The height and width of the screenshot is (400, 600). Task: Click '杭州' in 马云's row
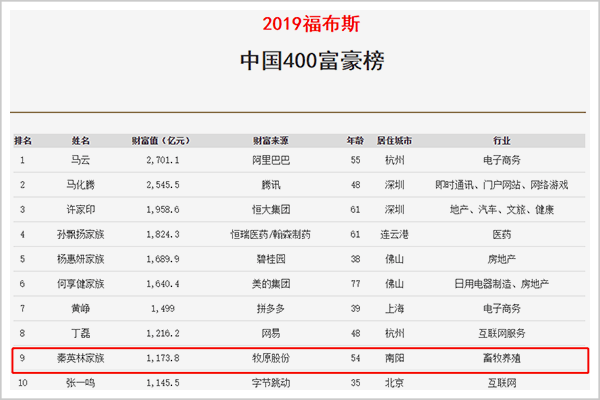394,160
